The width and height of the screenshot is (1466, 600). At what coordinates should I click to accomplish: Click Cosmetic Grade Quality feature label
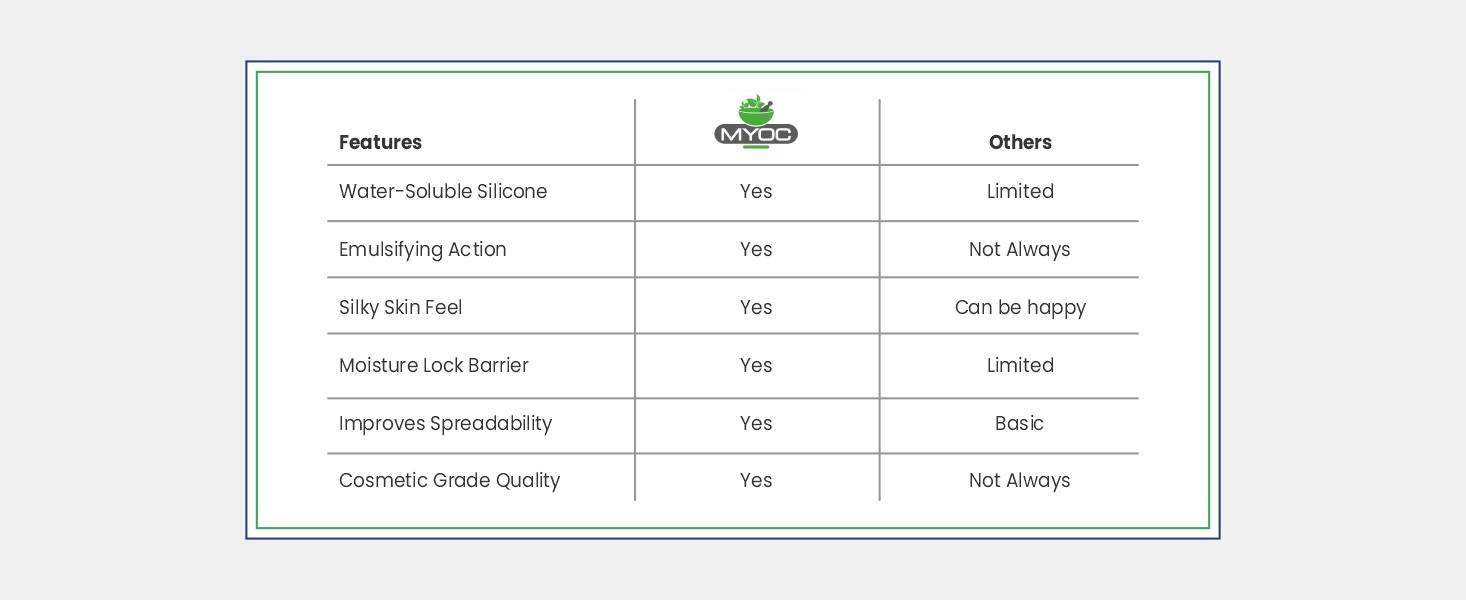pos(450,481)
